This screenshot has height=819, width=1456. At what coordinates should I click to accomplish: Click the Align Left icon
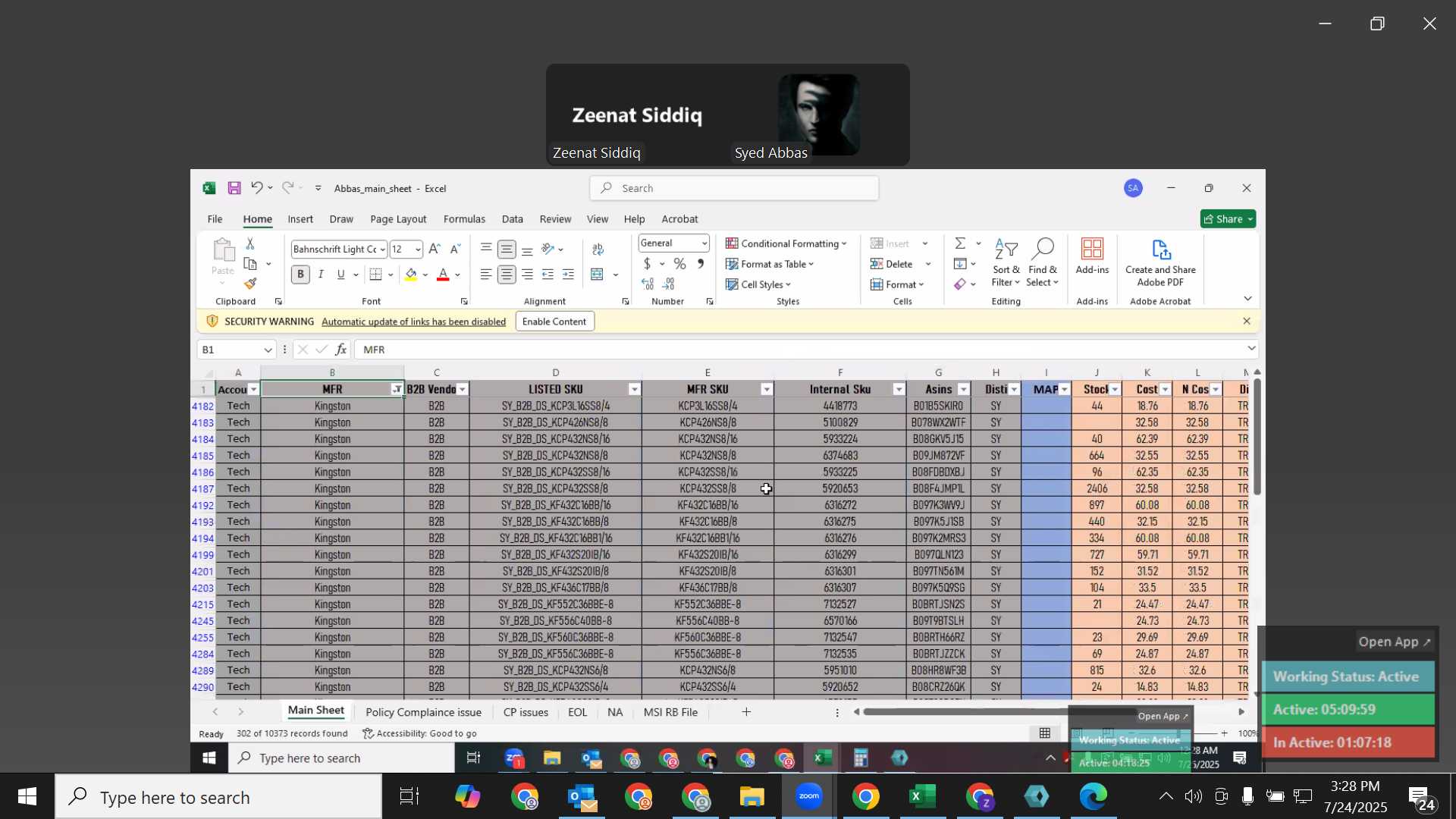[486, 275]
